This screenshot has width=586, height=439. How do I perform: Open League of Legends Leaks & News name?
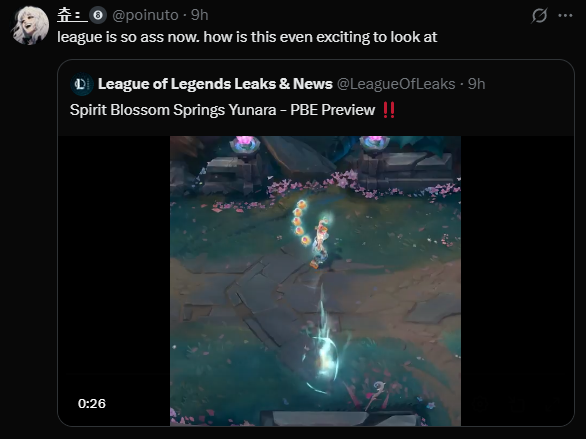[x=215, y=84]
